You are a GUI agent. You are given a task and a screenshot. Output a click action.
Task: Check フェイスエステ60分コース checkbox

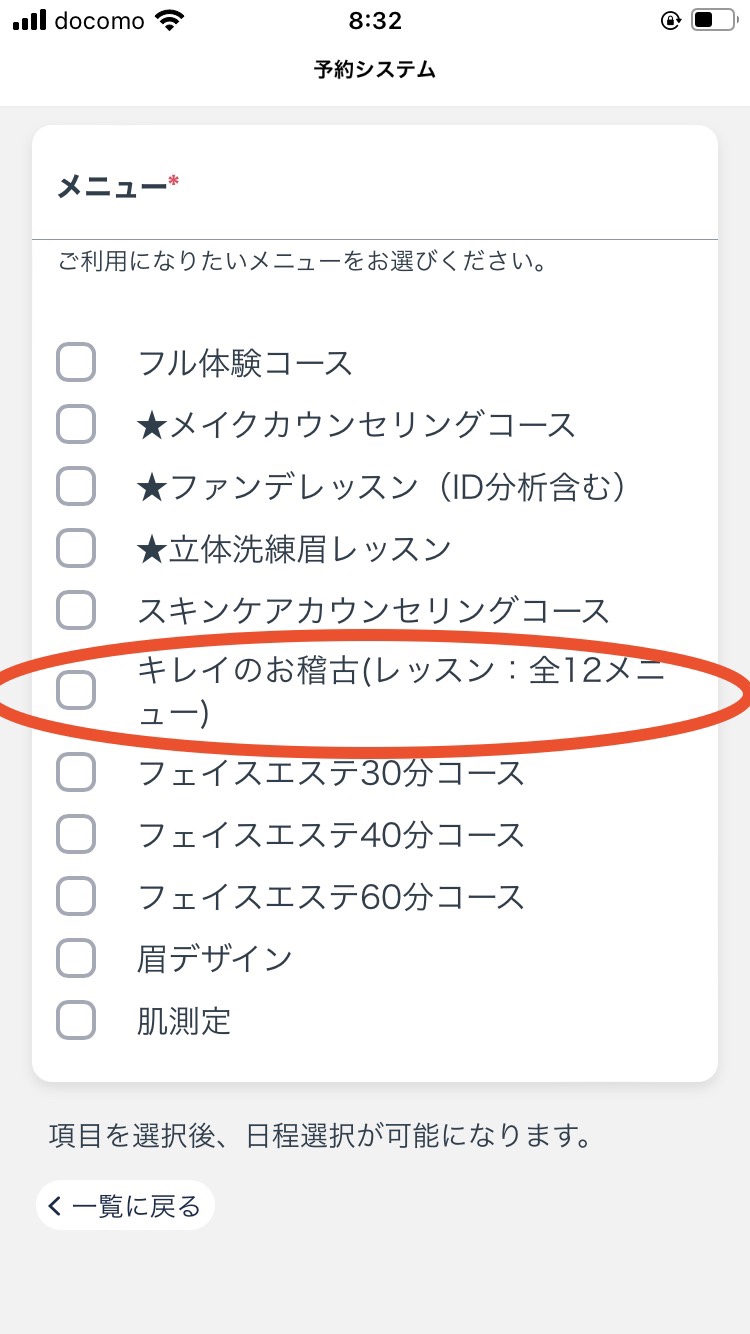pyautogui.click(x=76, y=896)
